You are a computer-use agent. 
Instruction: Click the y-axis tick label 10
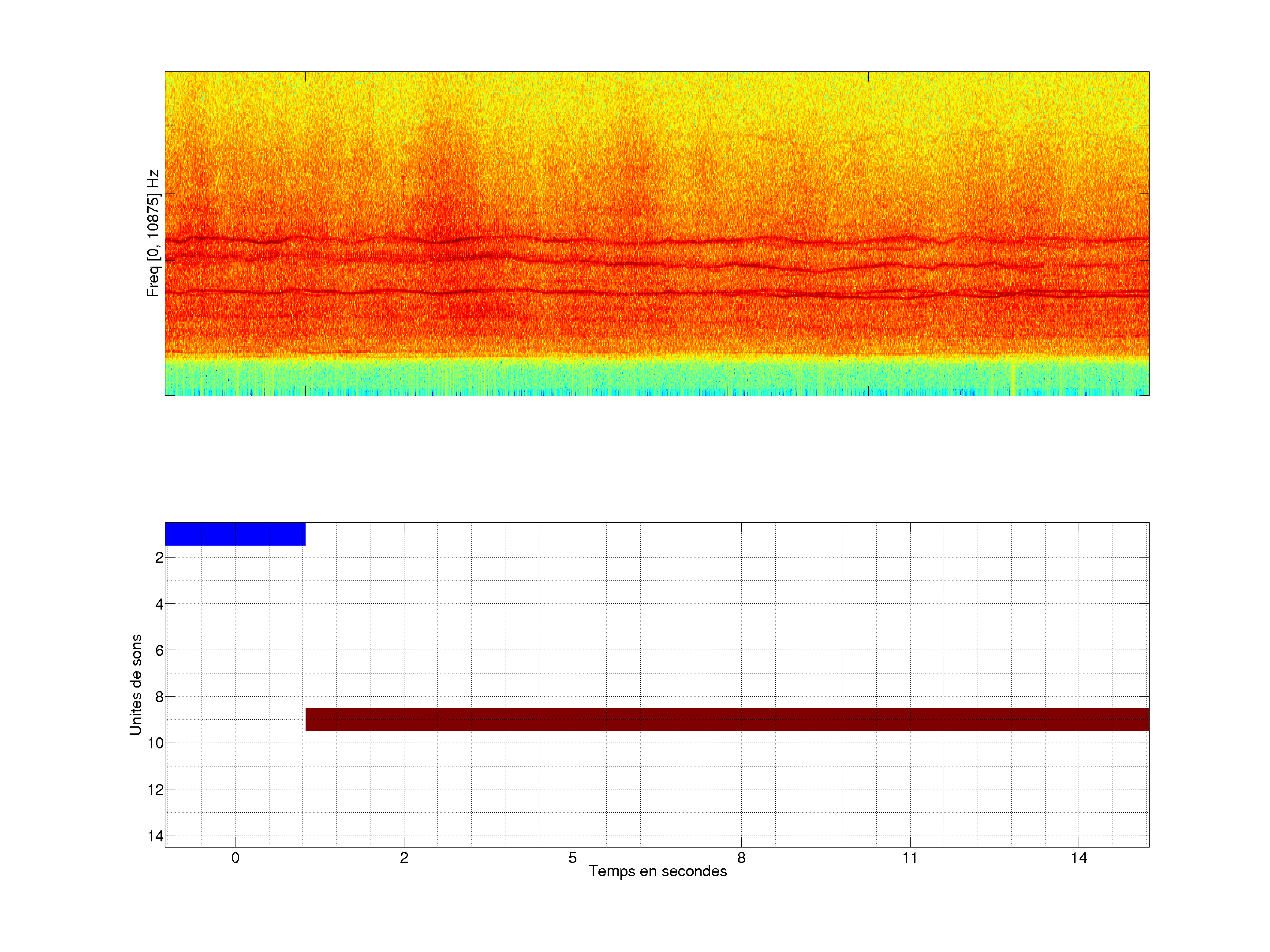[156, 743]
